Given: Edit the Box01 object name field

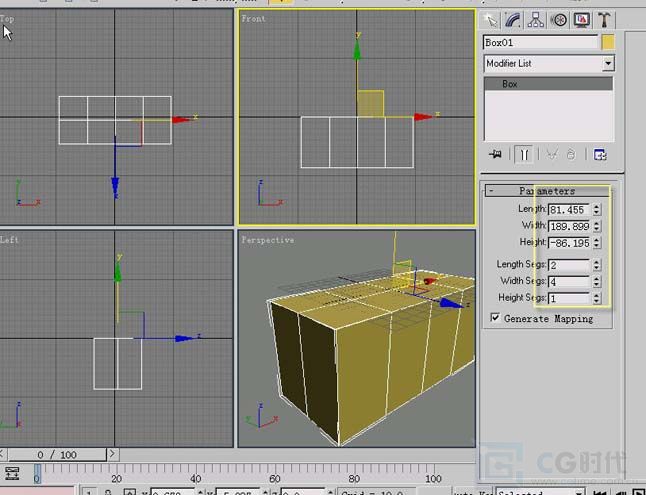Looking at the screenshot, I should pyautogui.click(x=540, y=42).
